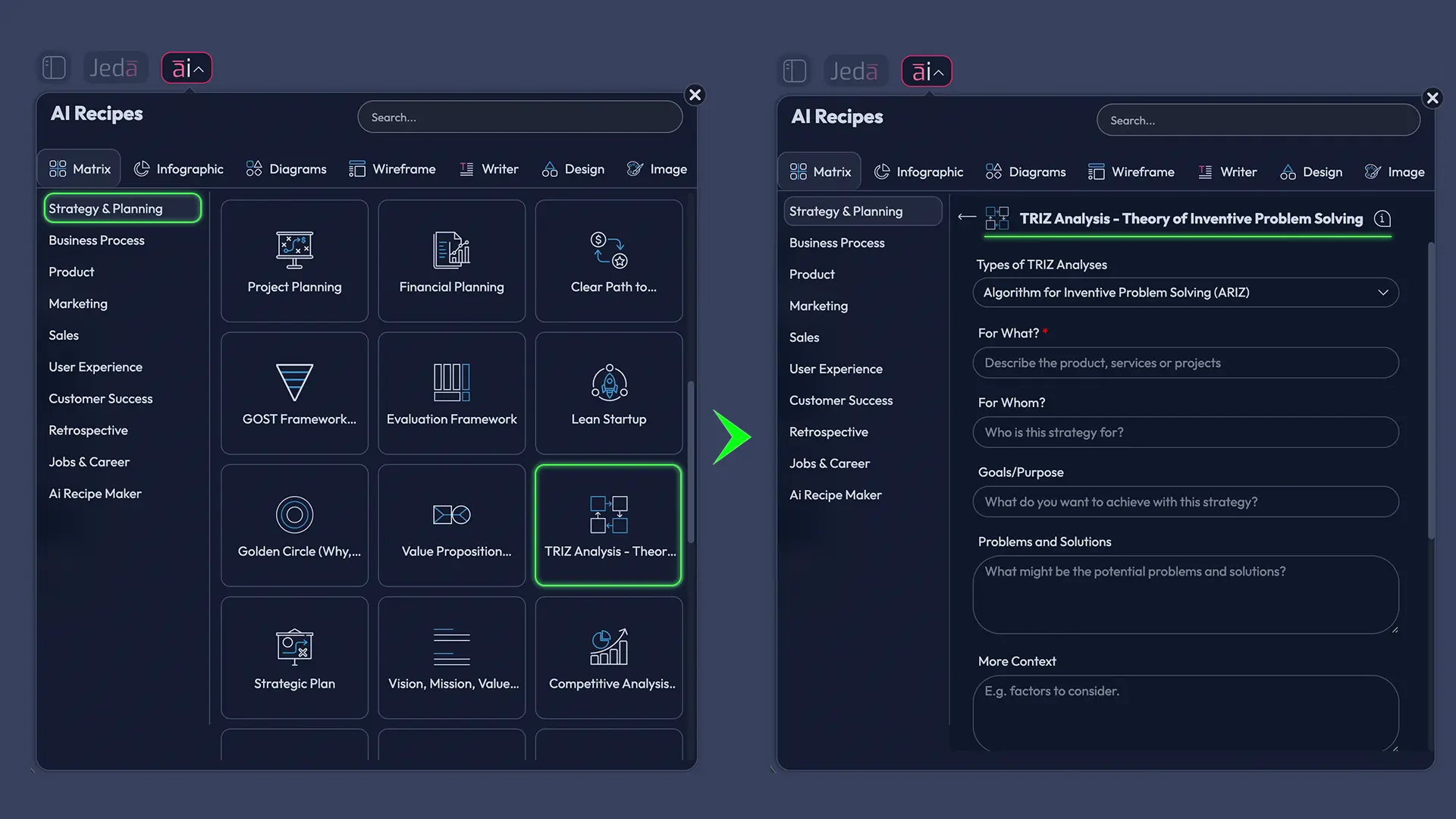Screen dimensions: 1456x819
Task: Select the Lean Startup recipe icon
Action: (609, 382)
